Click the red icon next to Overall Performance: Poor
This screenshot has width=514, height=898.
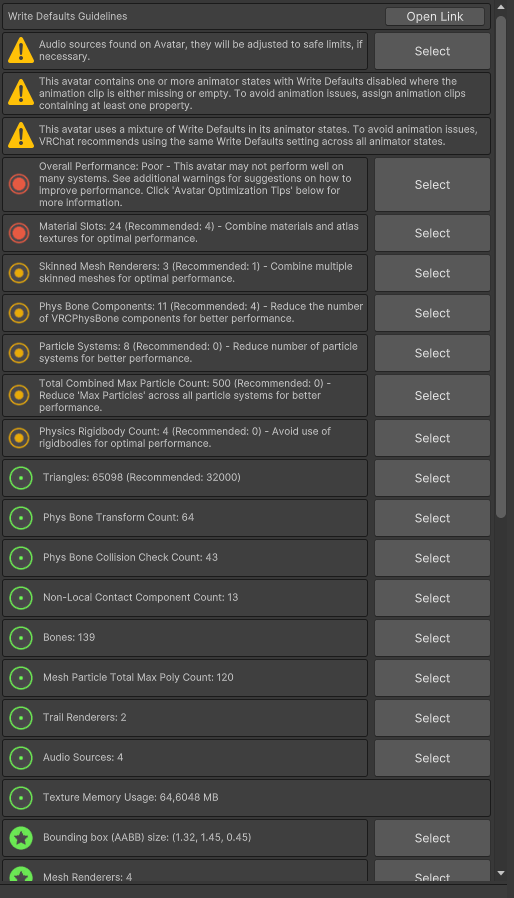click(x=19, y=184)
